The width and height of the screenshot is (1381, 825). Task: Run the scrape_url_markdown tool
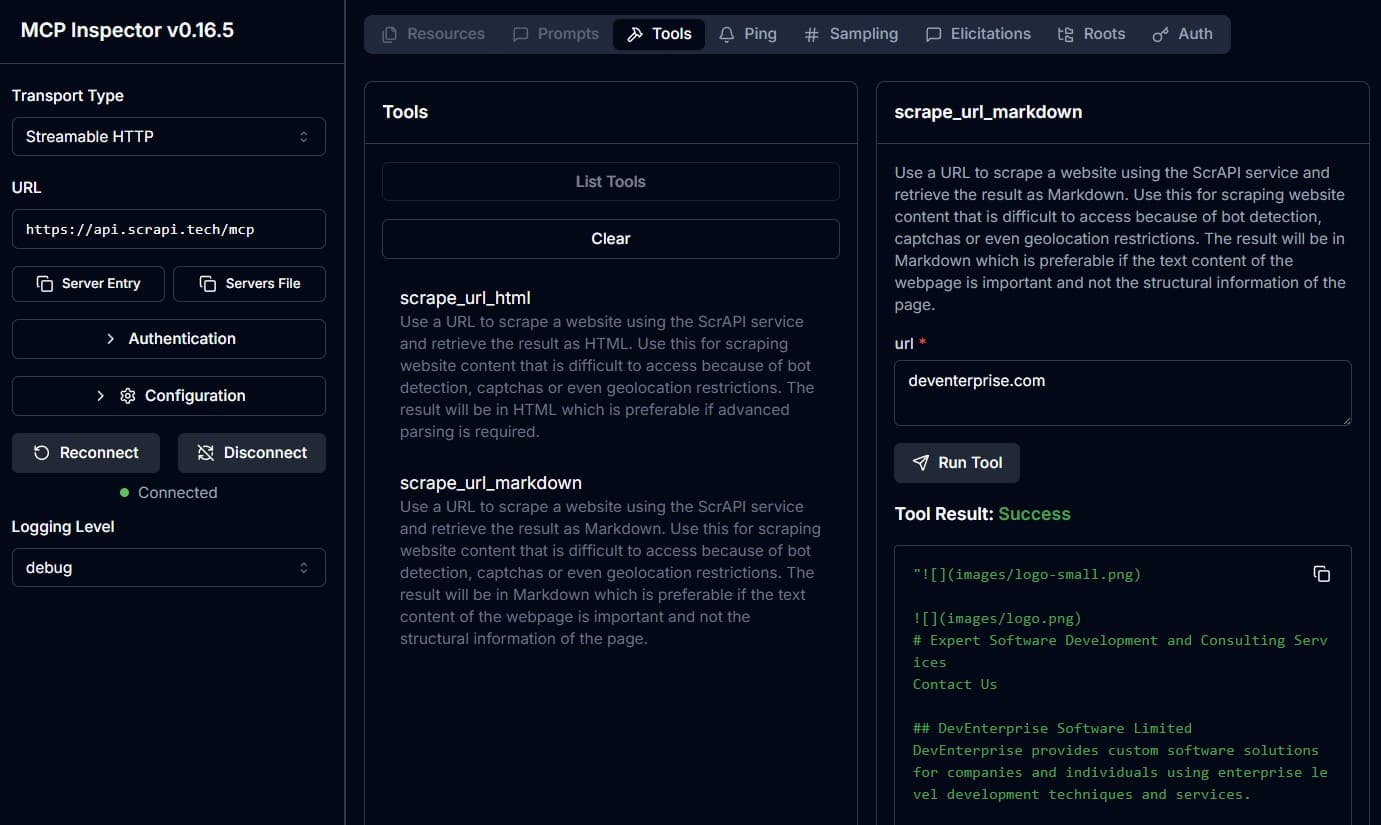pyautogui.click(x=956, y=462)
